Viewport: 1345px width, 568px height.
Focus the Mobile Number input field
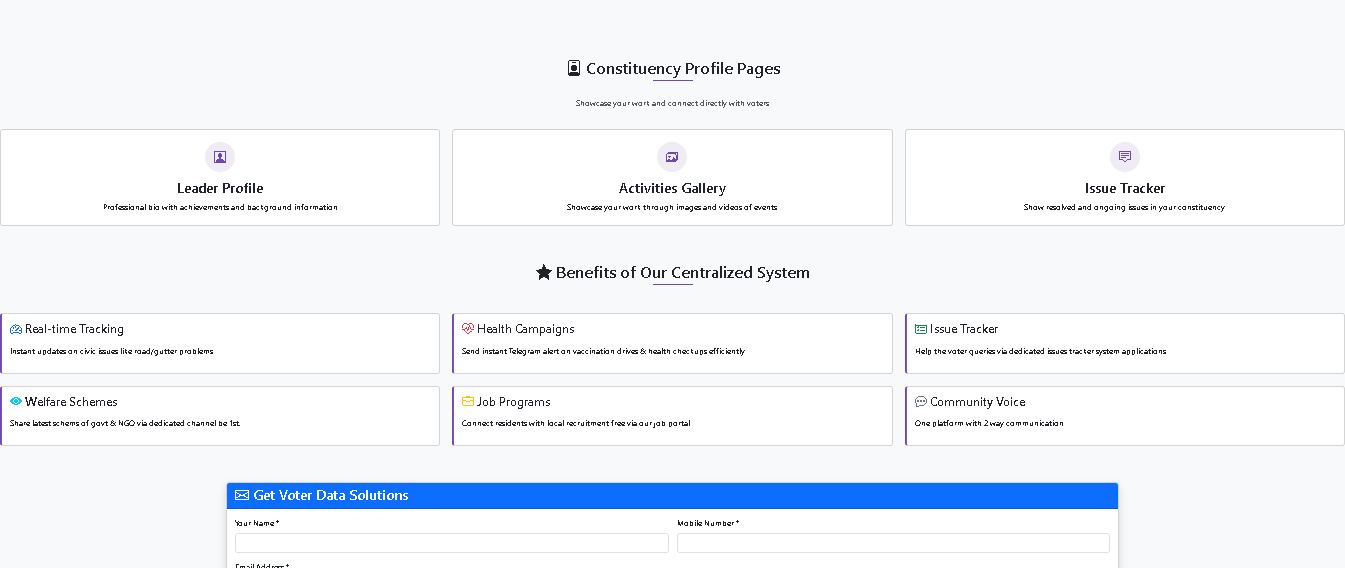[893, 543]
